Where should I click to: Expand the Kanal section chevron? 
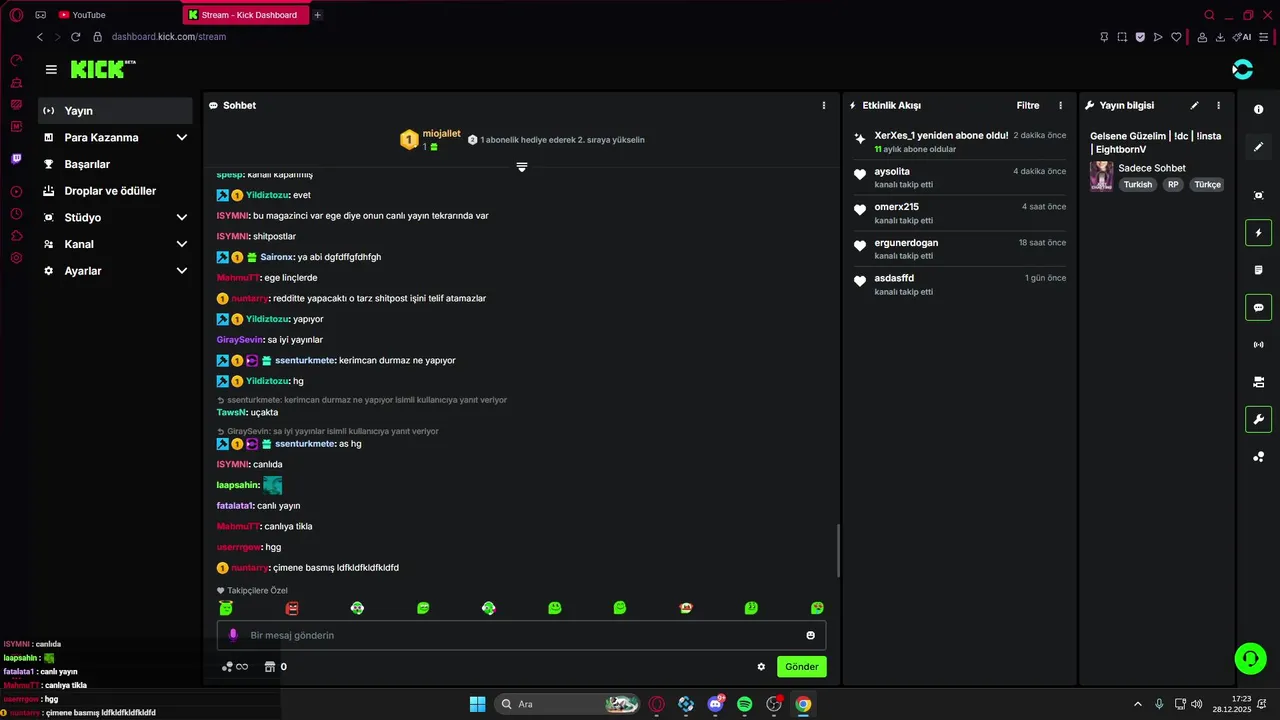182,244
